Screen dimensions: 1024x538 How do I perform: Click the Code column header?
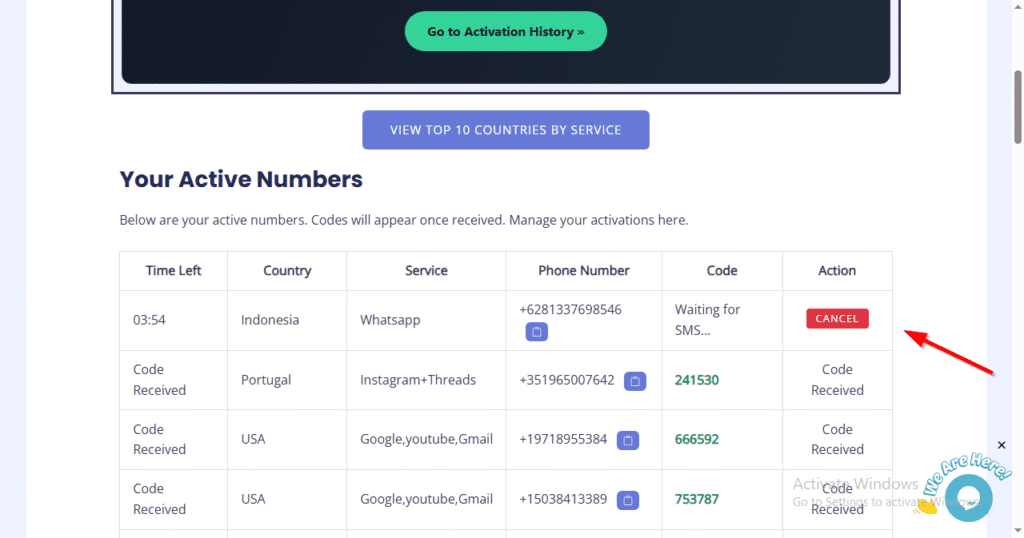coord(722,270)
